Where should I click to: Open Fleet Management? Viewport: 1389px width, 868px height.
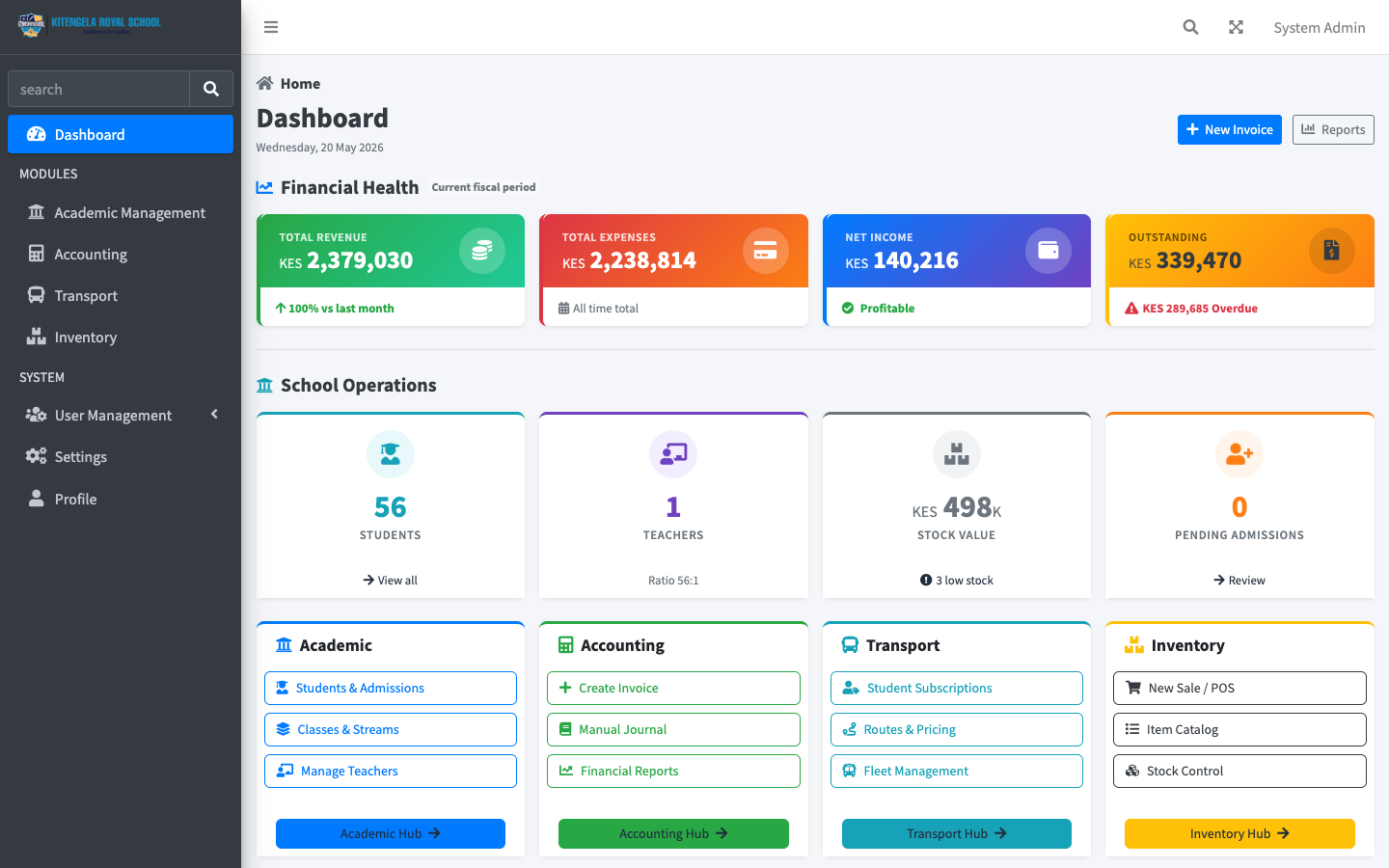(957, 771)
